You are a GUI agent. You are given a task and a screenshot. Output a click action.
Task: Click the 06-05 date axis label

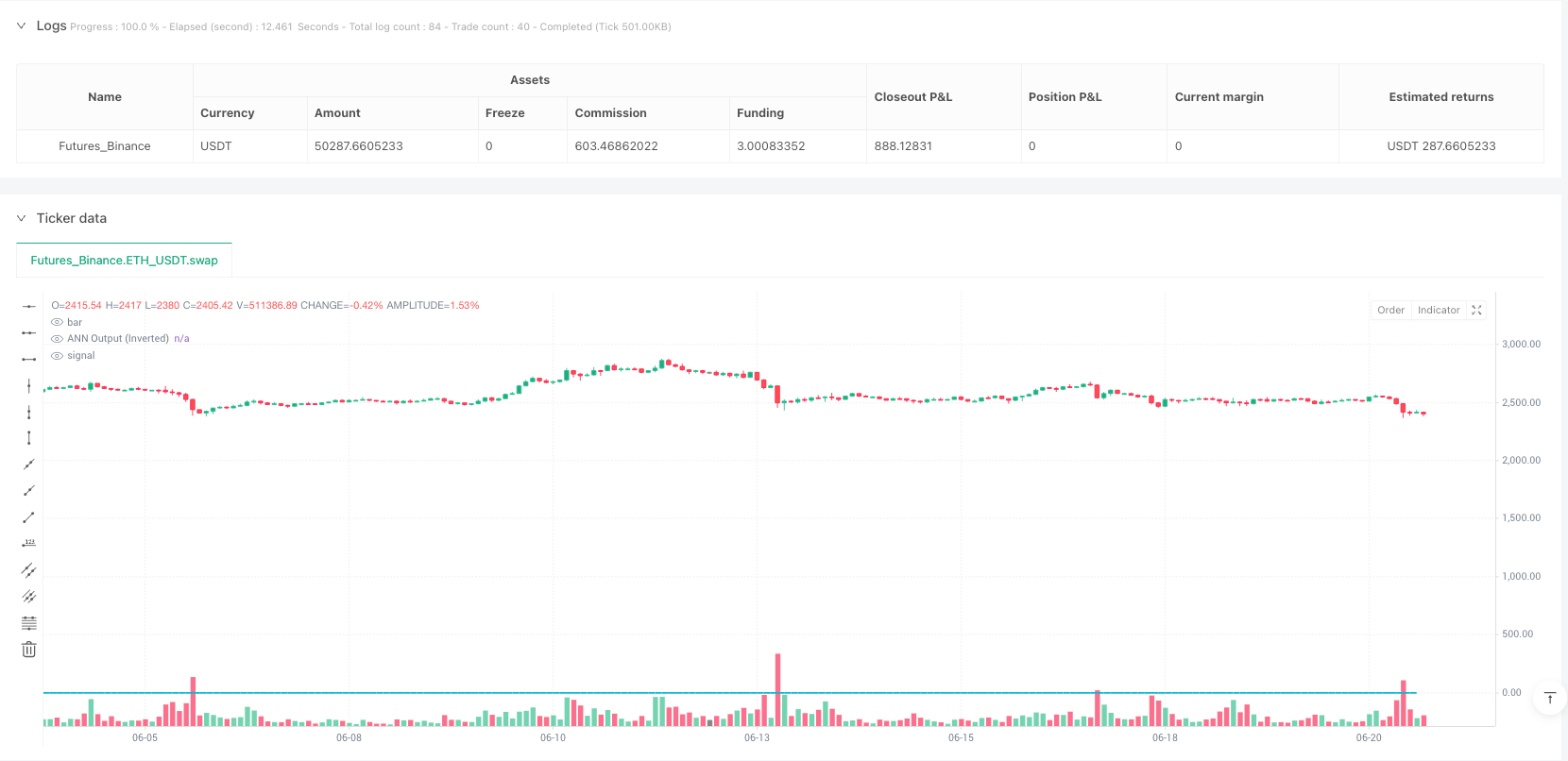click(x=145, y=737)
